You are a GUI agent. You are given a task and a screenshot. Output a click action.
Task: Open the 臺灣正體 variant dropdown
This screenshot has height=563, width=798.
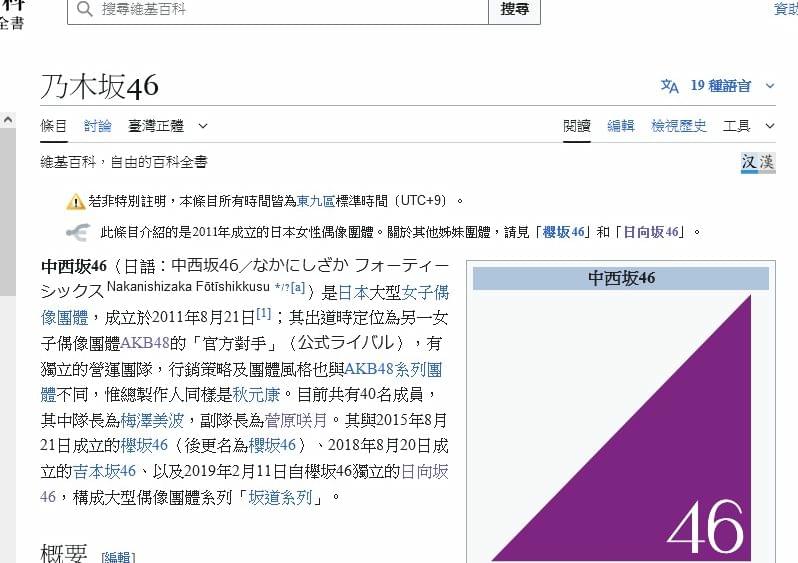(x=167, y=126)
